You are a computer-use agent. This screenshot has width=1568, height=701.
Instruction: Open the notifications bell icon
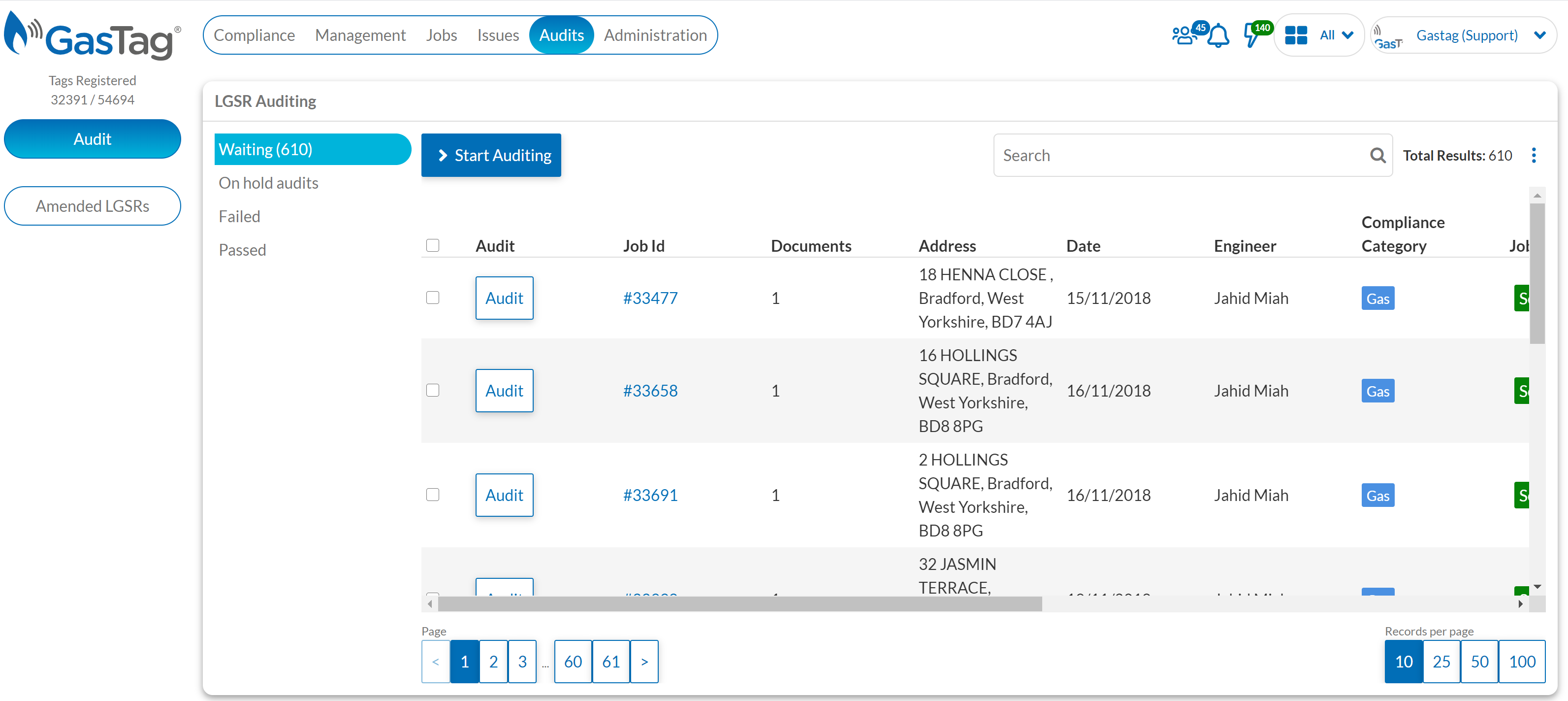(1218, 36)
